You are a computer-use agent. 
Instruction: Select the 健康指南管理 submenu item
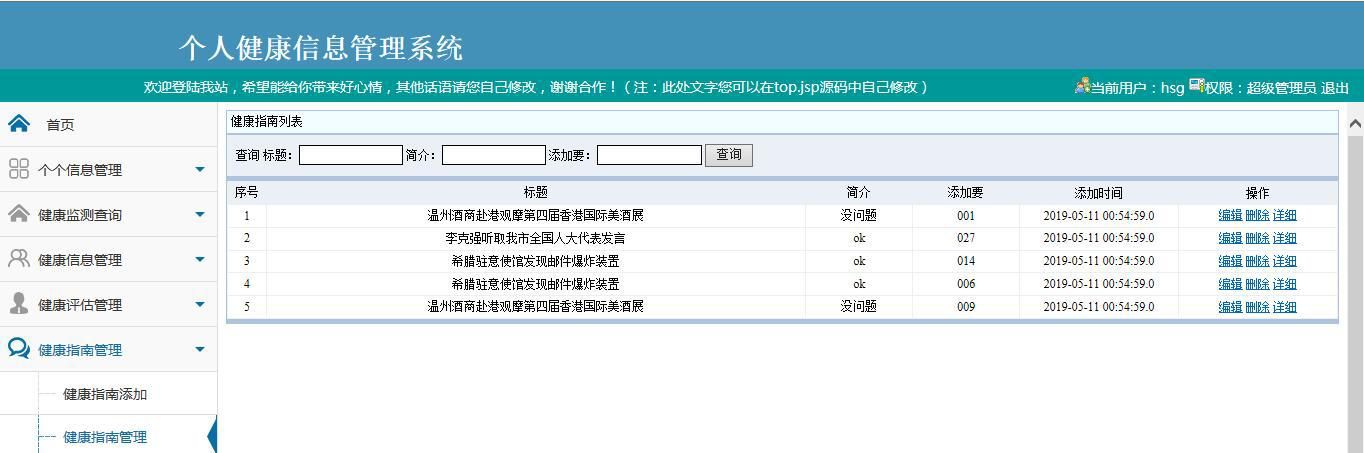tap(105, 437)
